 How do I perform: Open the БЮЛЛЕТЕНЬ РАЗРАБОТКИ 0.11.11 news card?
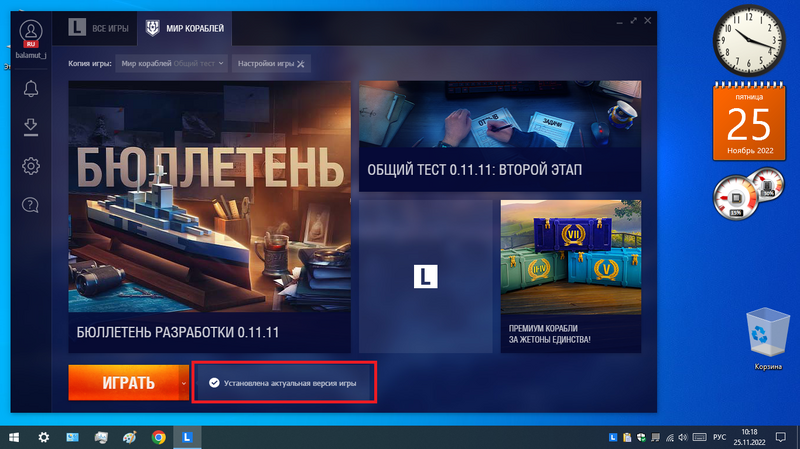(209, 217)
